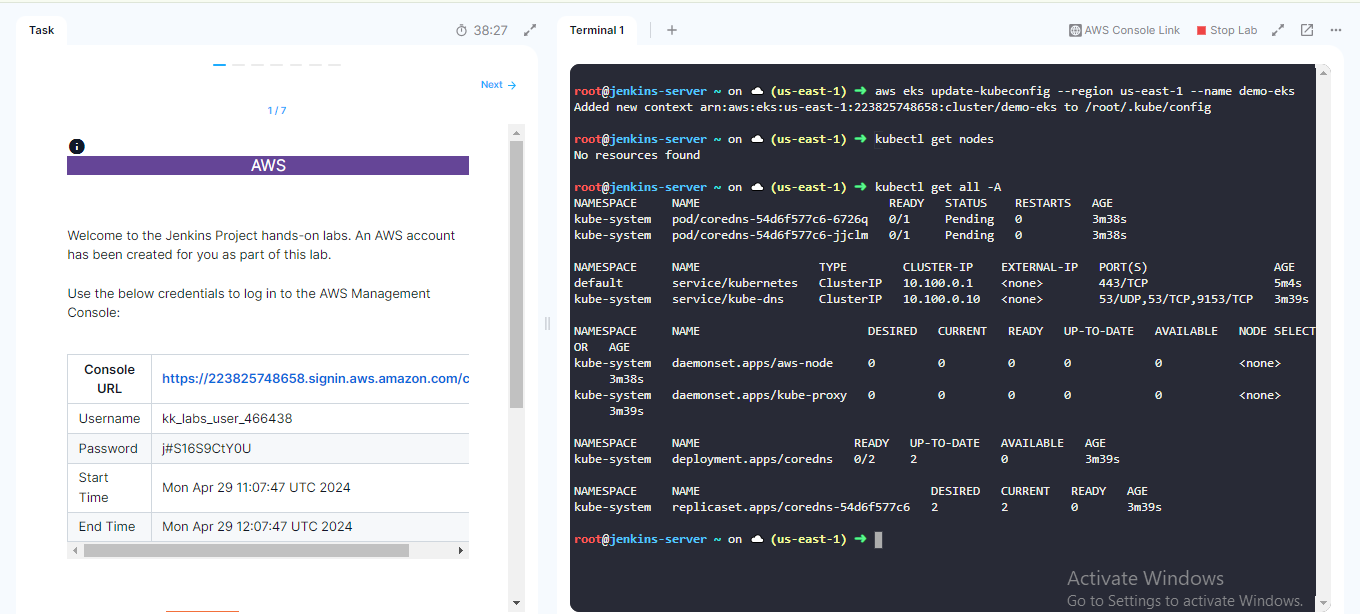Viewport: 1360px width, 614px height.
Task: Select the fourth progress dot above 1/7
Action: [276, 65]
